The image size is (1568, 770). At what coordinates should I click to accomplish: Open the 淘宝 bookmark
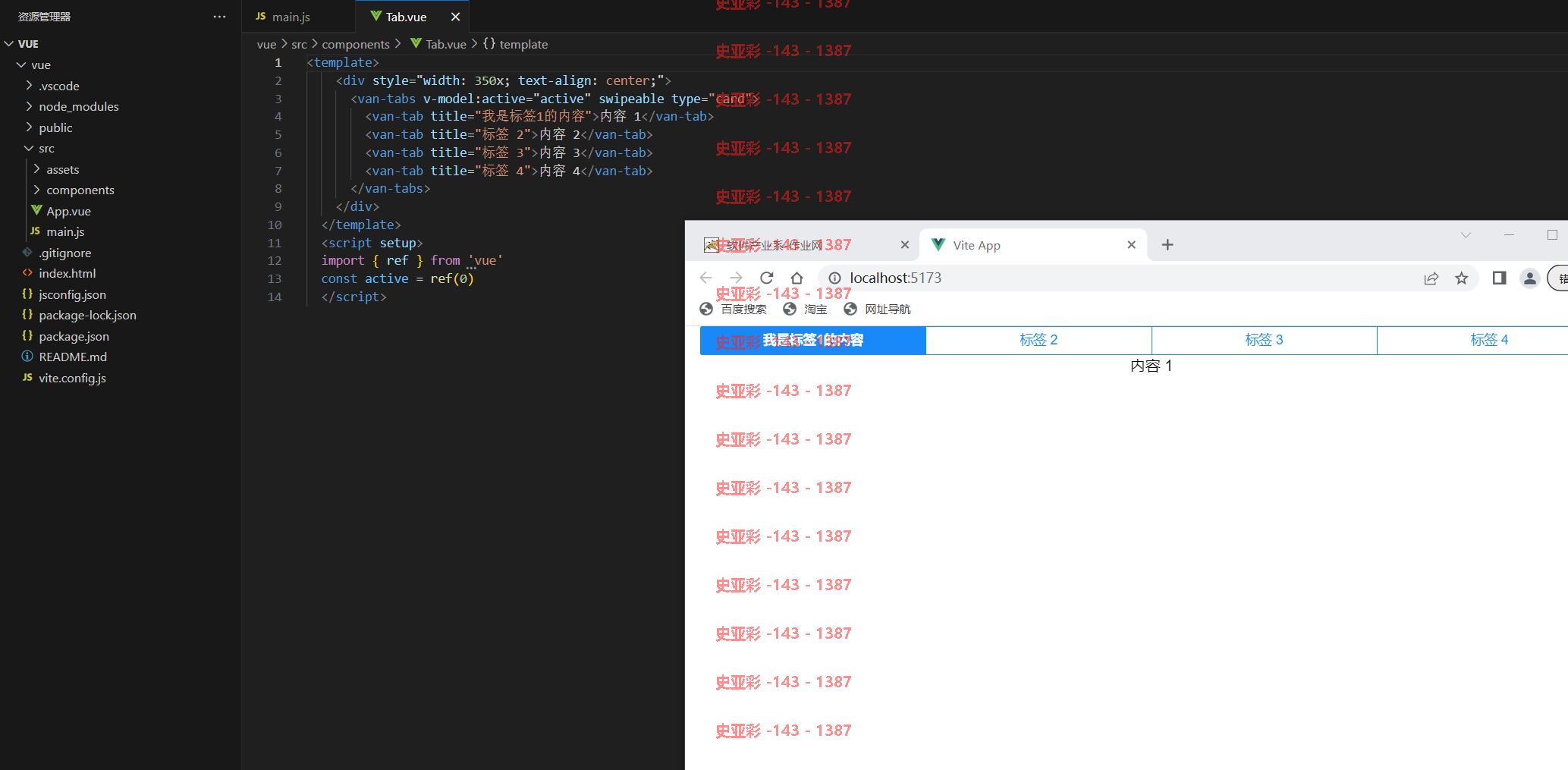point(805,309)
